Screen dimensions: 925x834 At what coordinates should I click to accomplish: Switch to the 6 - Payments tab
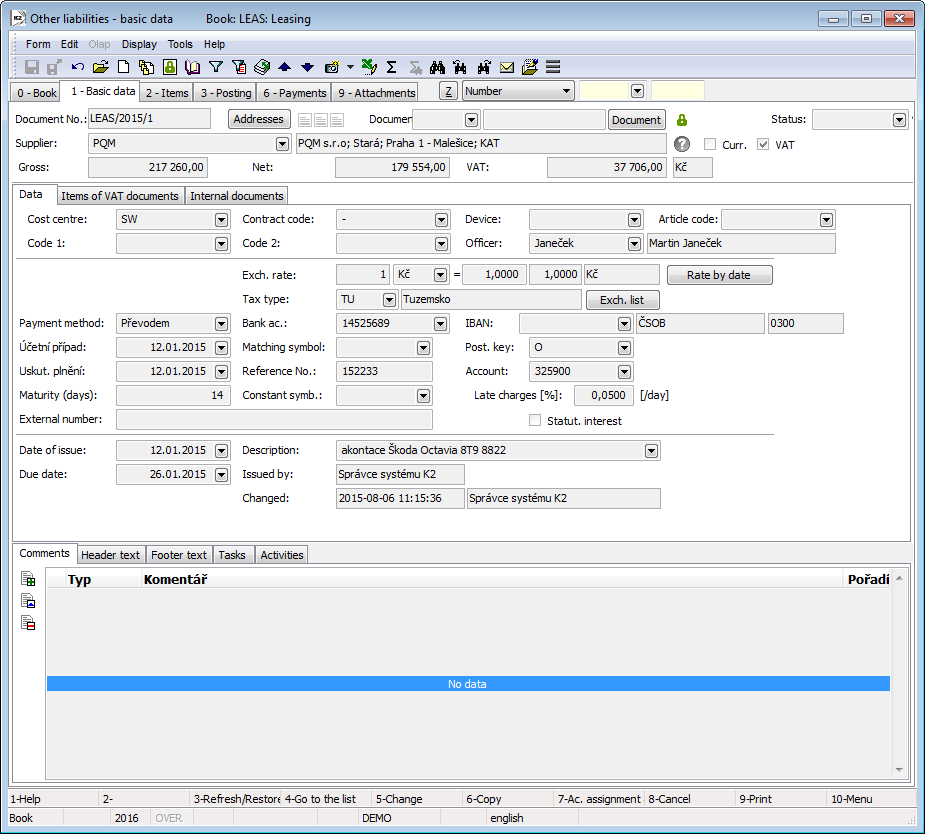(294, 93)
